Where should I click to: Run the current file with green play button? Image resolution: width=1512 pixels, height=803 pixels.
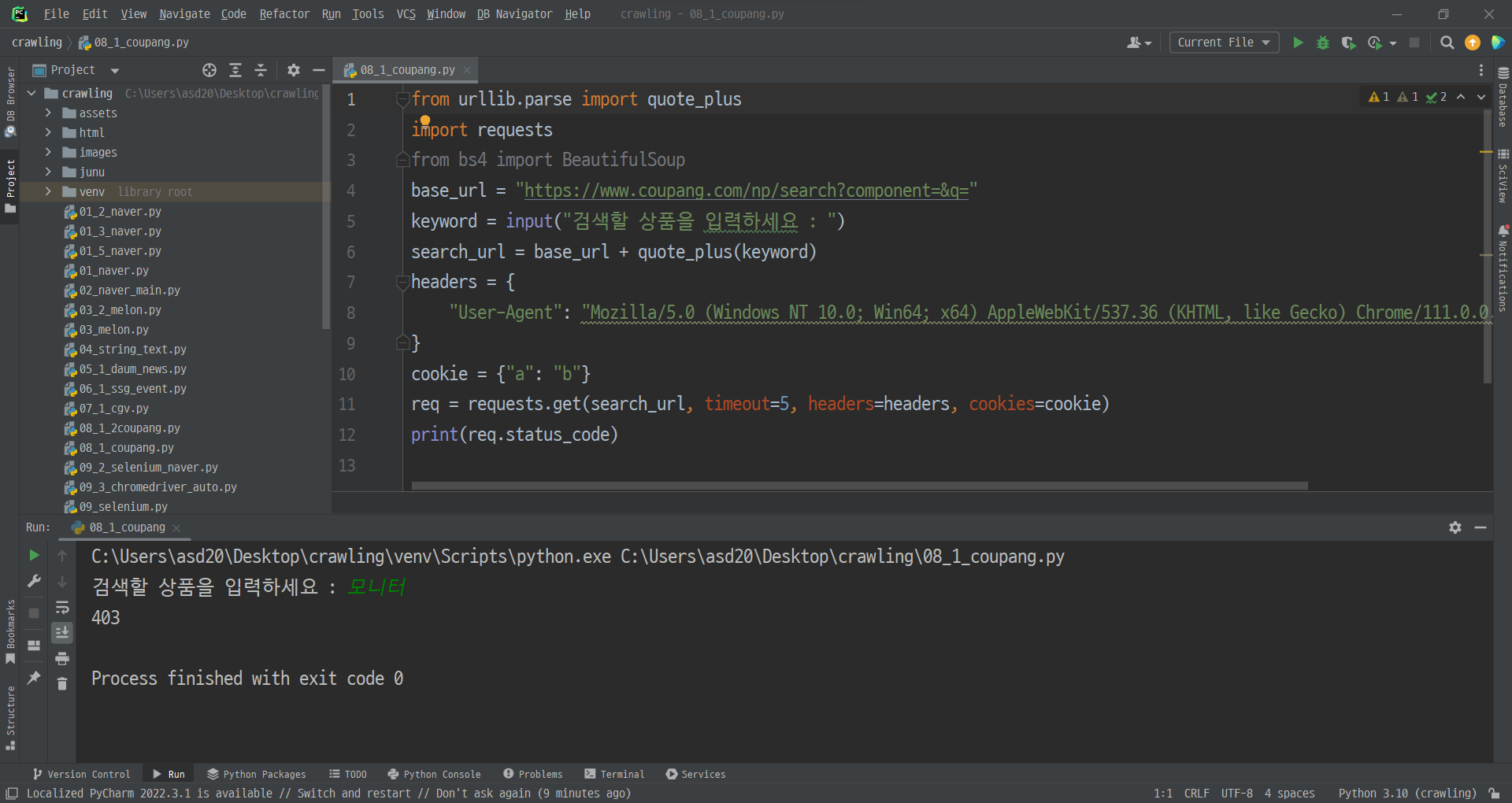1298,43
